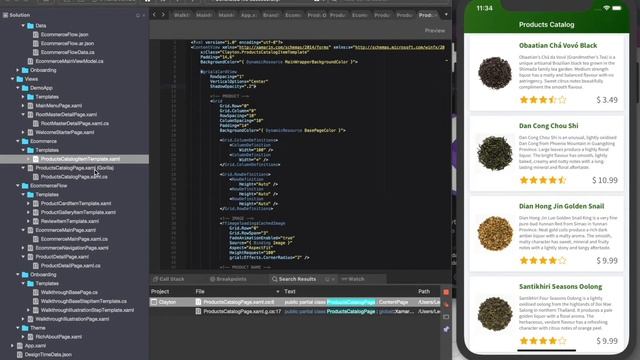Tap the Dan Cong Chou Shi tea image
Screen dimensions: 640x360
495,153
